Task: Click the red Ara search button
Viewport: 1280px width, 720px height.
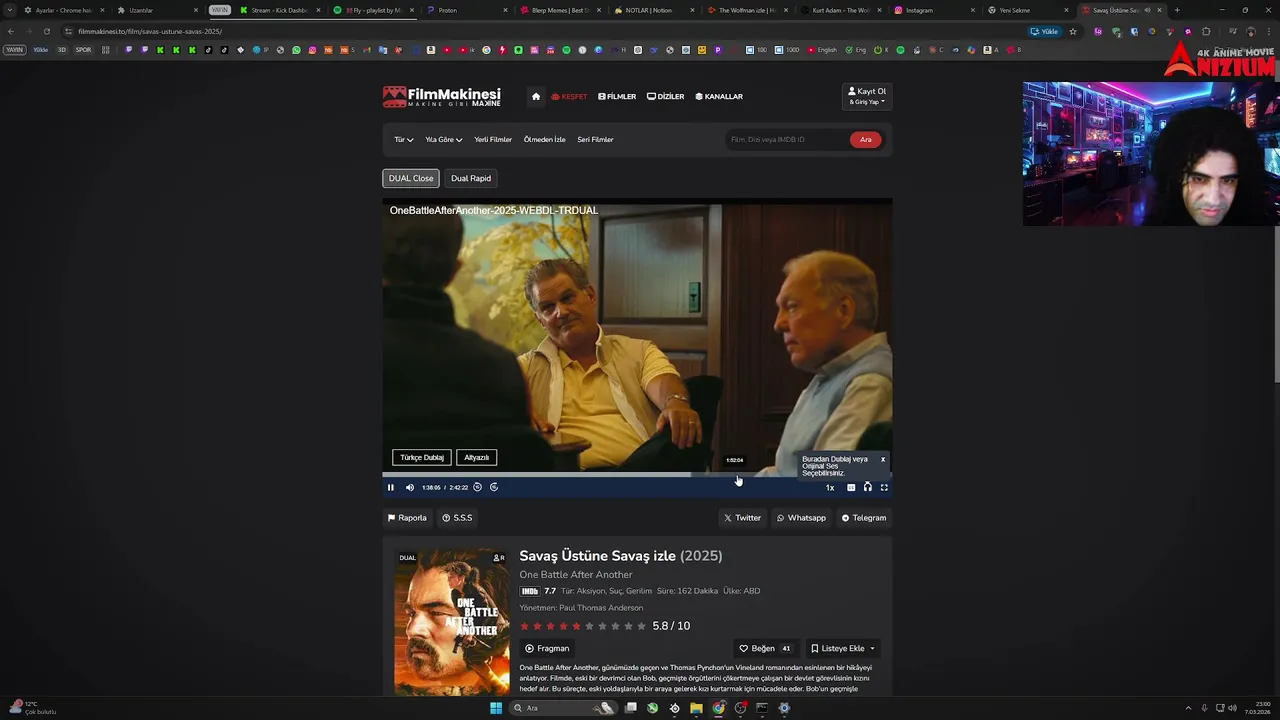Action: [866, 140]
